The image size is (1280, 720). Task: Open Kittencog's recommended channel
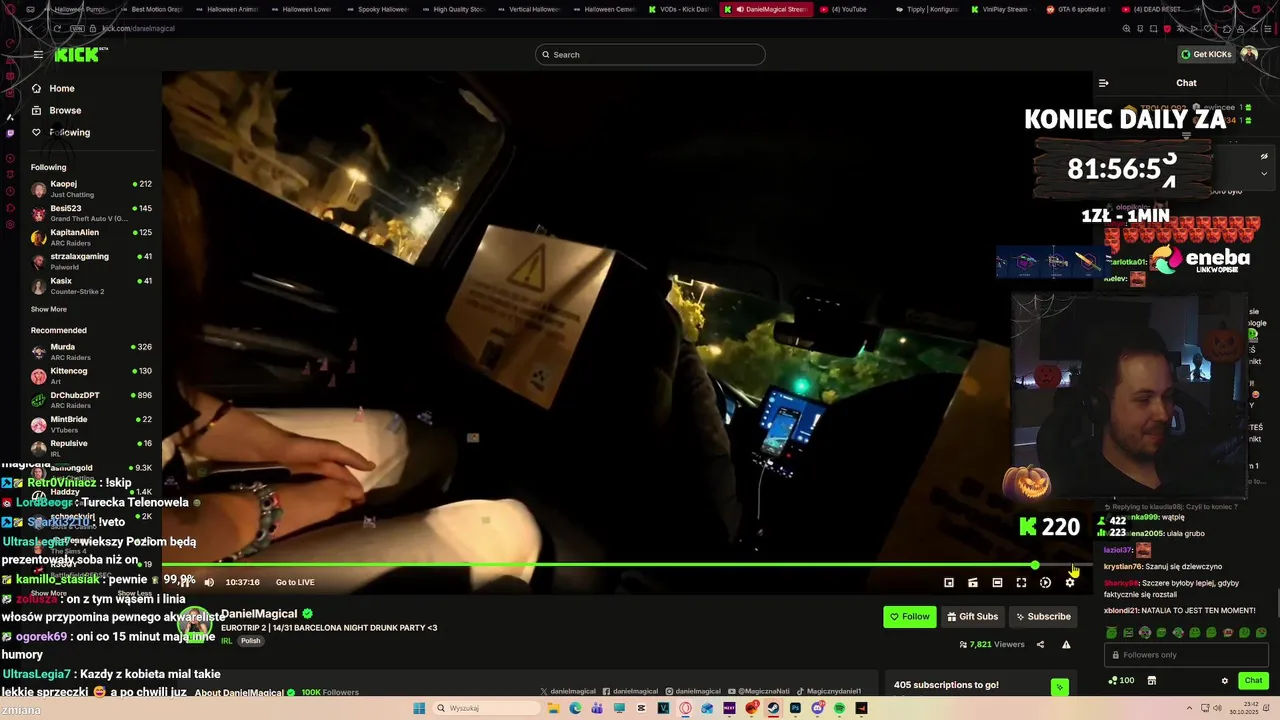click(x=91, y=375)
